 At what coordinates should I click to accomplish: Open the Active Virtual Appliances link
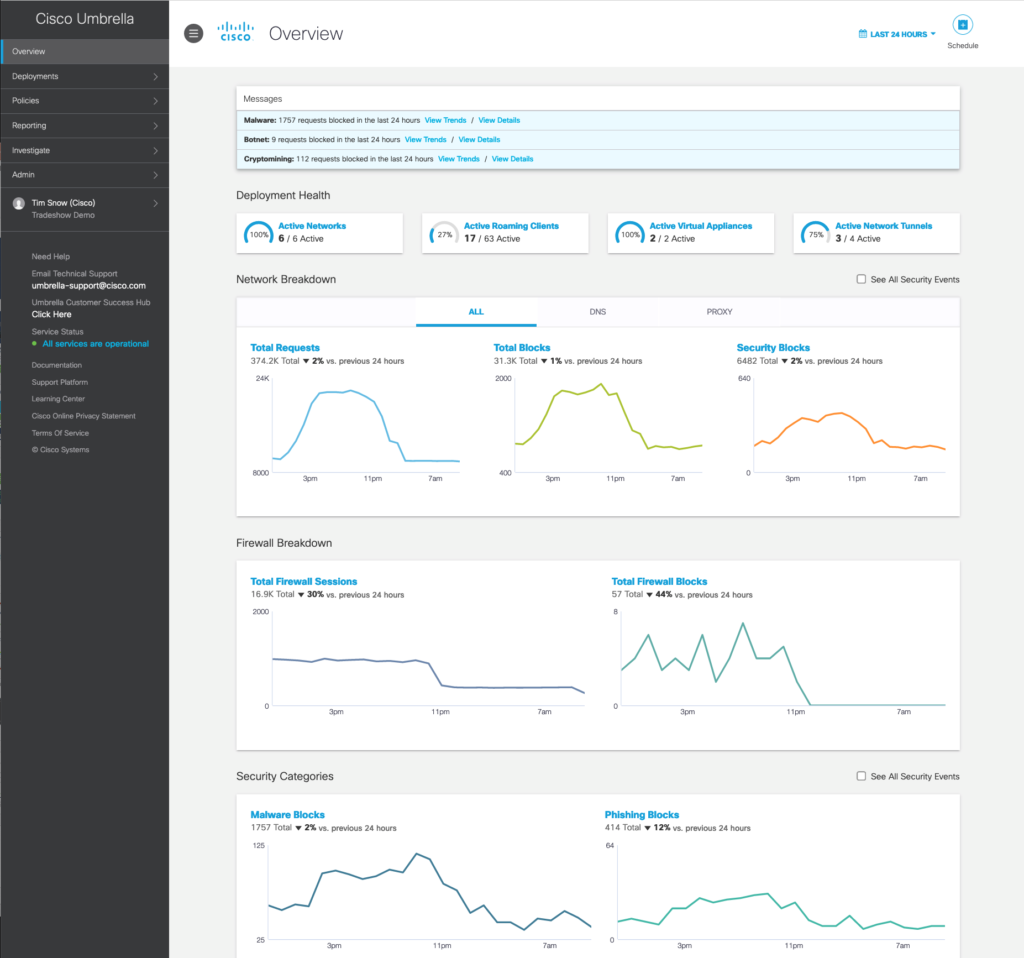click(701, 226)
